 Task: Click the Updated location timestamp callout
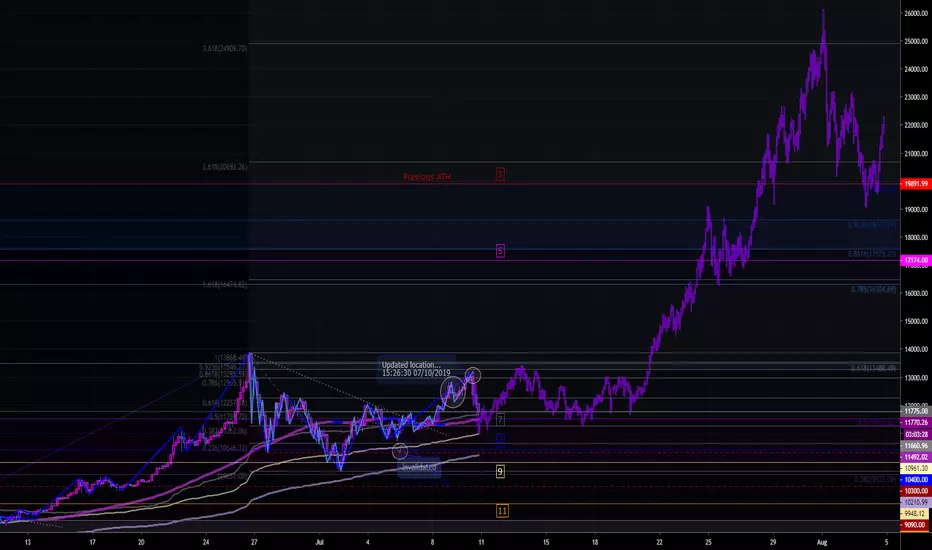[x=416, y=369]
